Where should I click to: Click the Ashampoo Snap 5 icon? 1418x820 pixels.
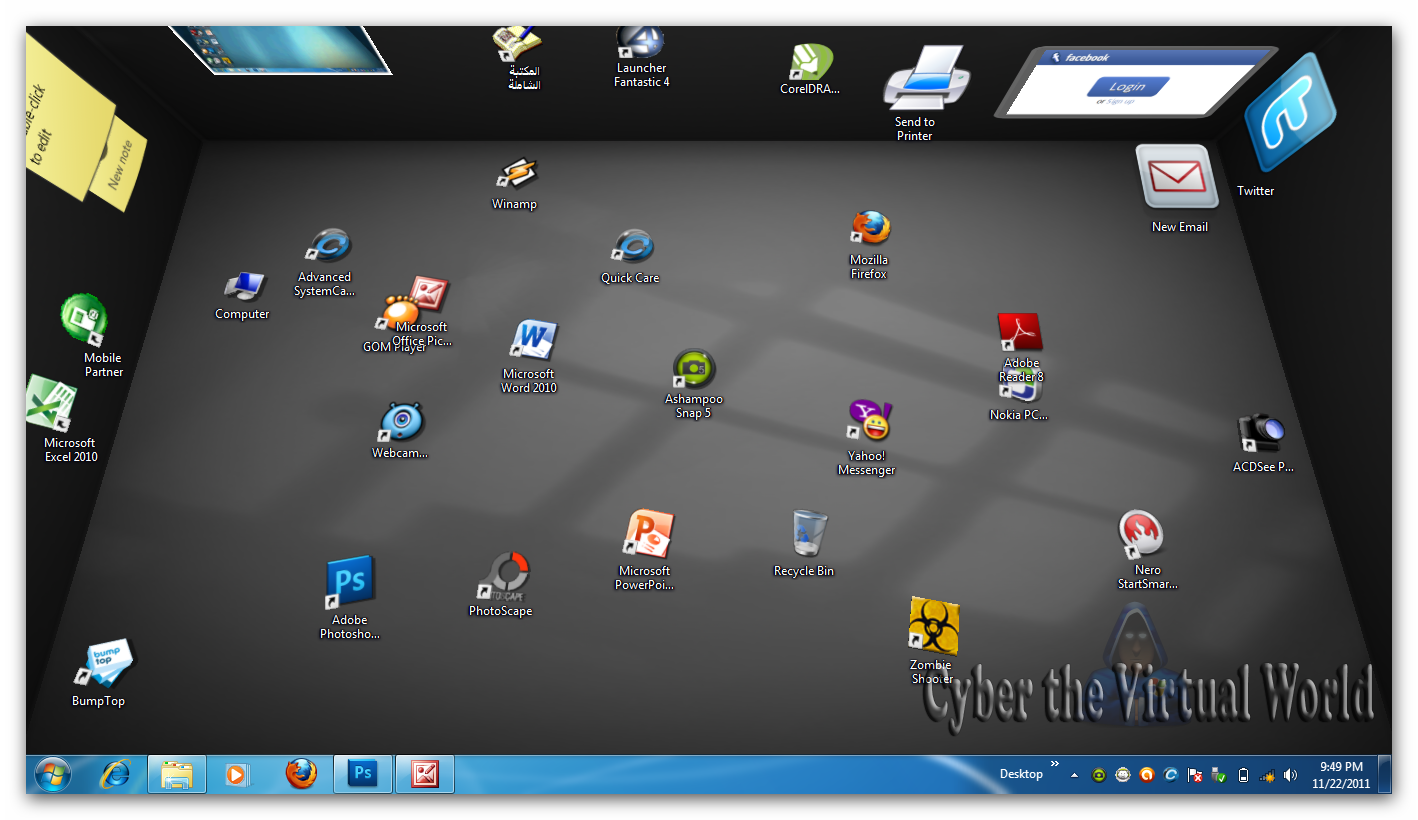693,369
